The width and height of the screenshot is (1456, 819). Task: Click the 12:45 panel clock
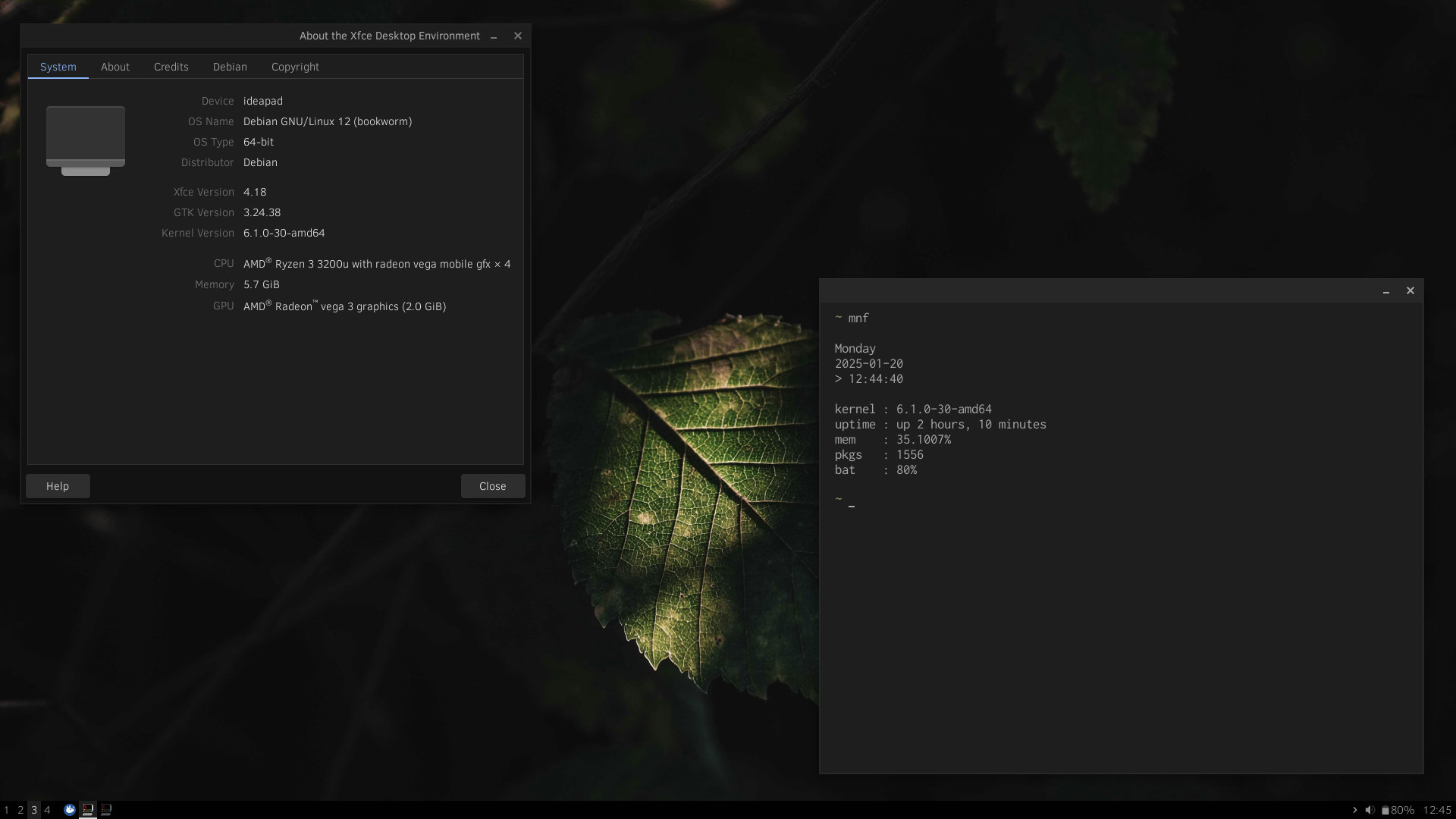click(x=1437, y=810)
